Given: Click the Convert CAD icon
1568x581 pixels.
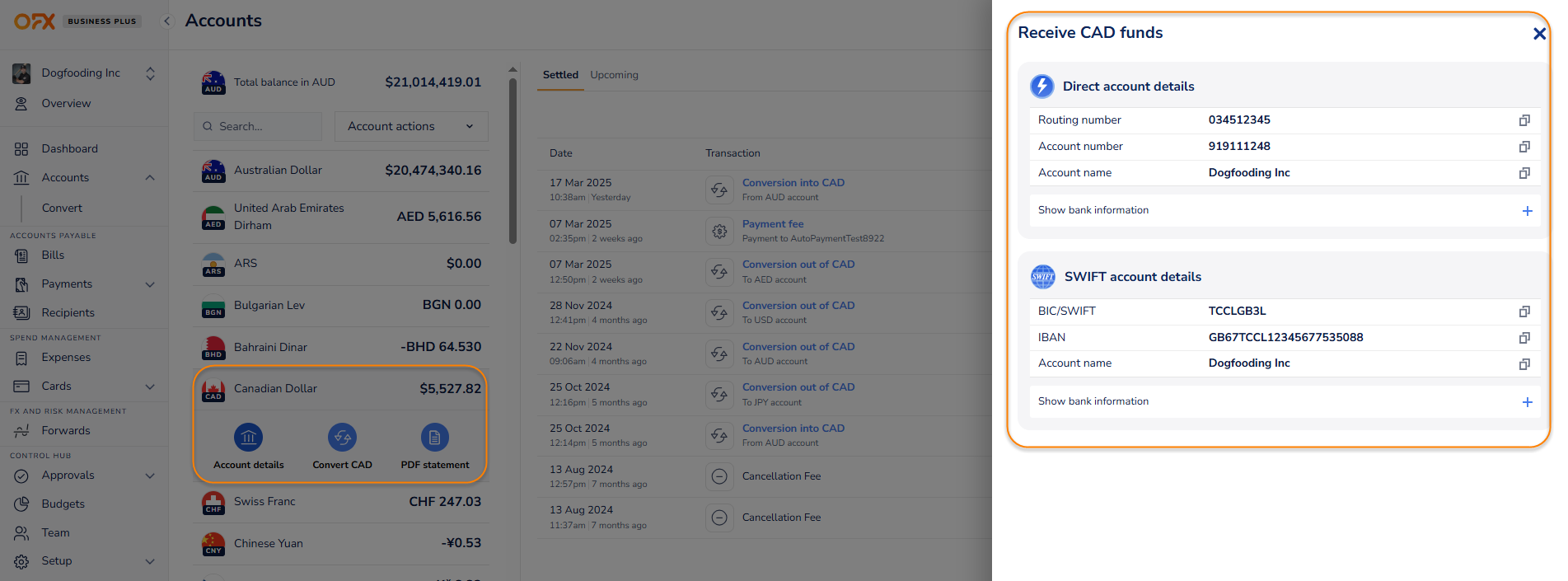Looking at the screenshot, I should click(x=342, y=438).
